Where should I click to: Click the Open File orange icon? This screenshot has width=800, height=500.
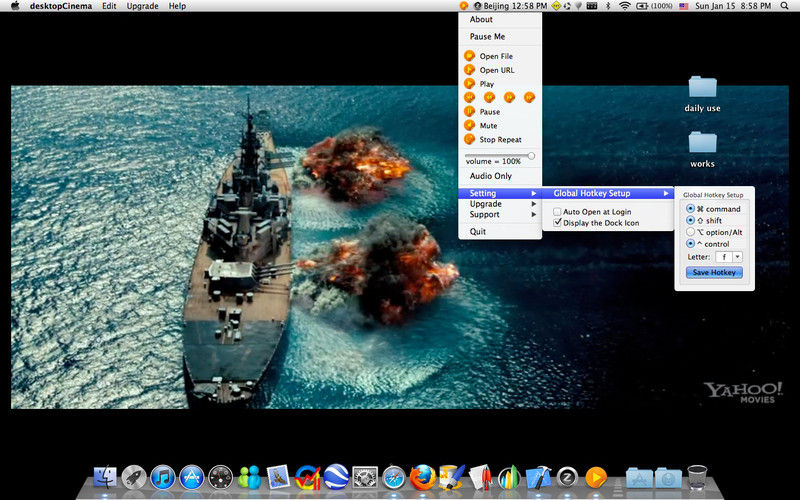469,56
